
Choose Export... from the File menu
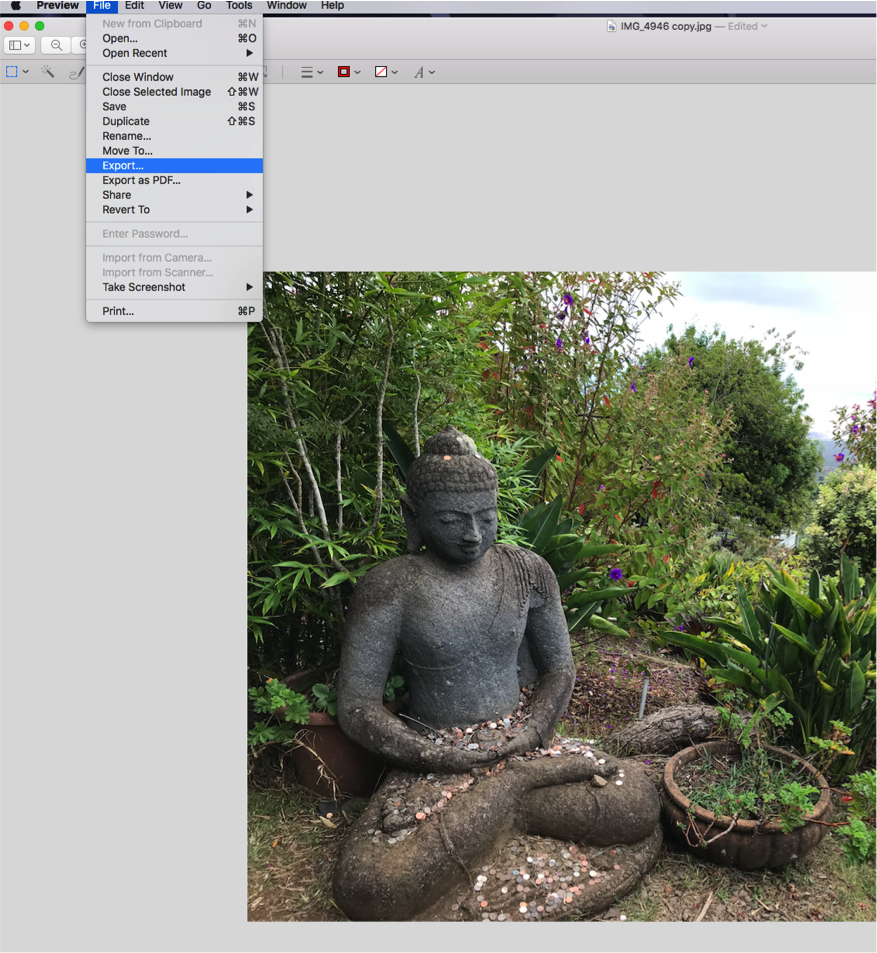click(x=123, y=166)
